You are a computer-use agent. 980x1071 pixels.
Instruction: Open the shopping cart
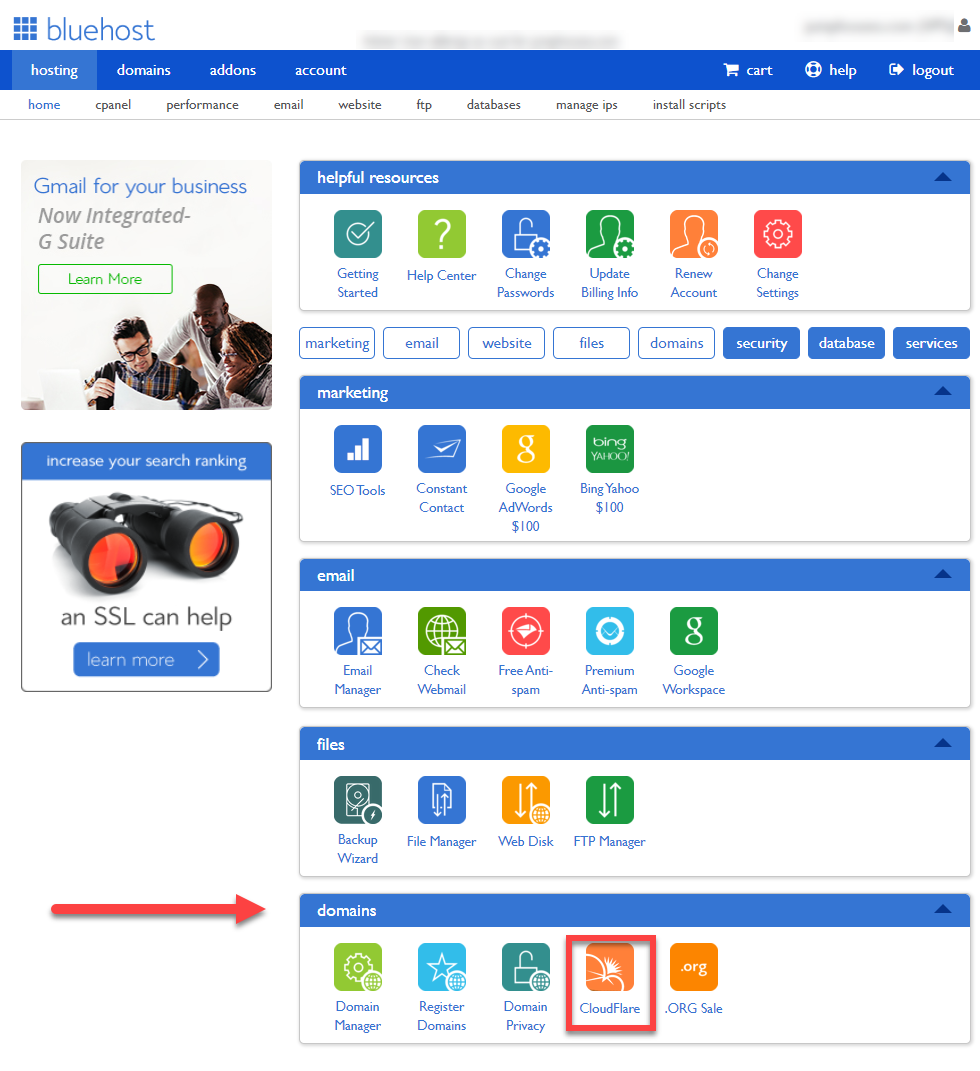748,70
